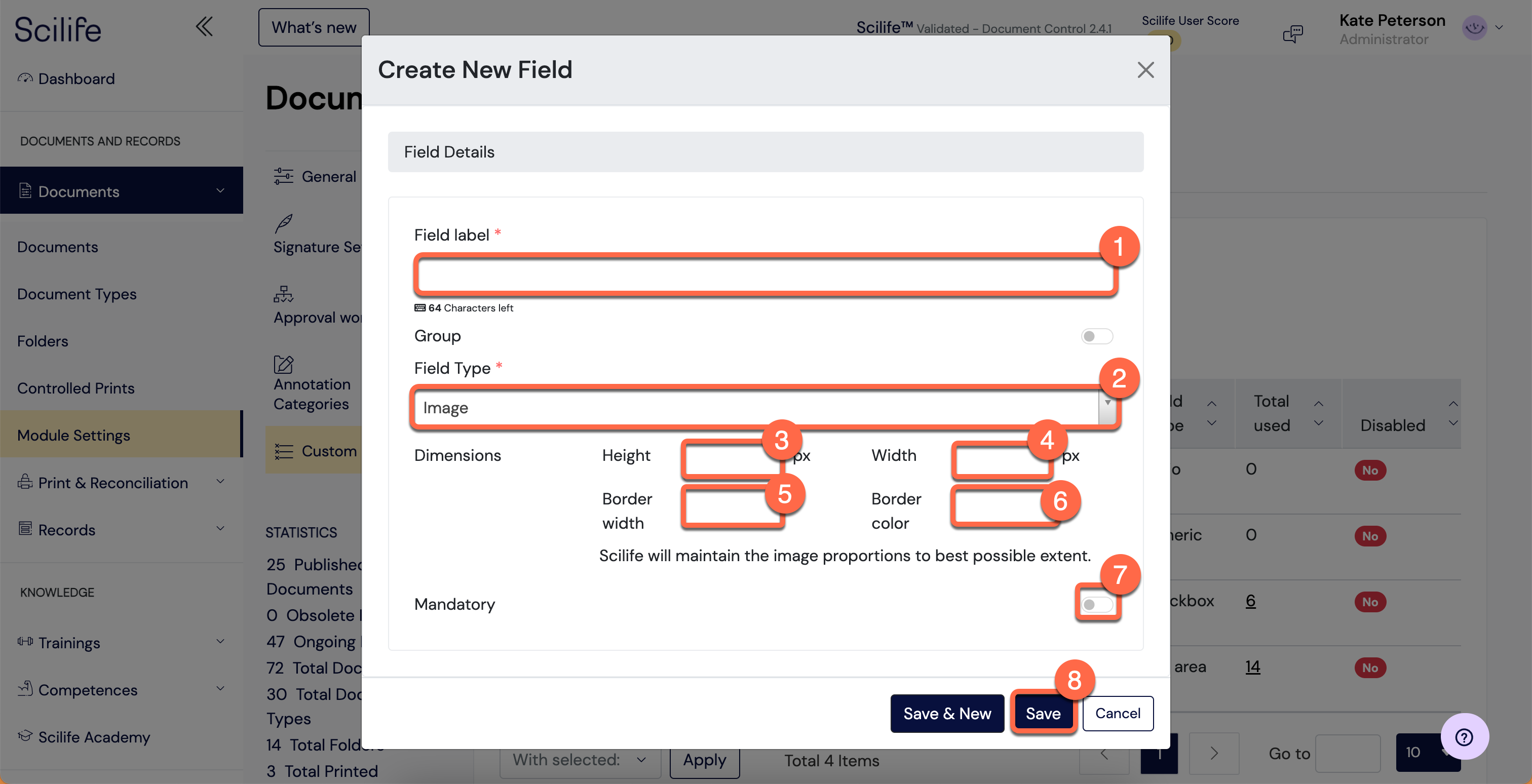Enable the Mandatory toggle

(1096, 604)
